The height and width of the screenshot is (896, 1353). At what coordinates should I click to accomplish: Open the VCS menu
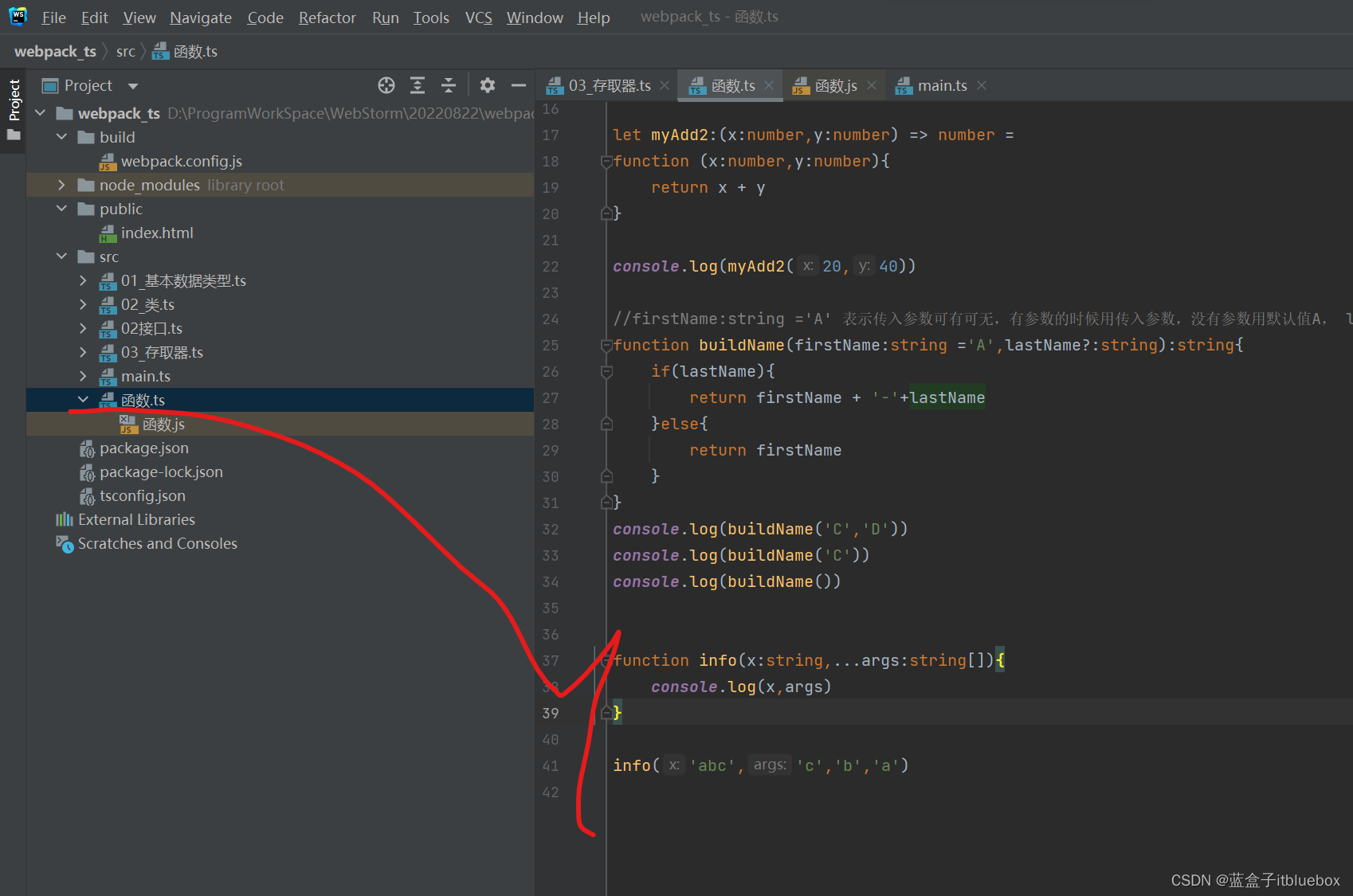(x=478, y=18)
